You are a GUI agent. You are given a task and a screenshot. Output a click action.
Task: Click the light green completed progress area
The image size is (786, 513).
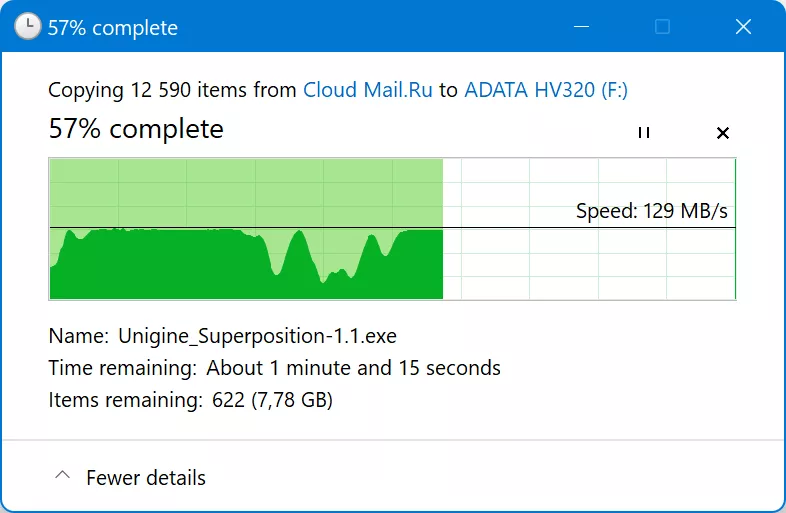[246, 193]
